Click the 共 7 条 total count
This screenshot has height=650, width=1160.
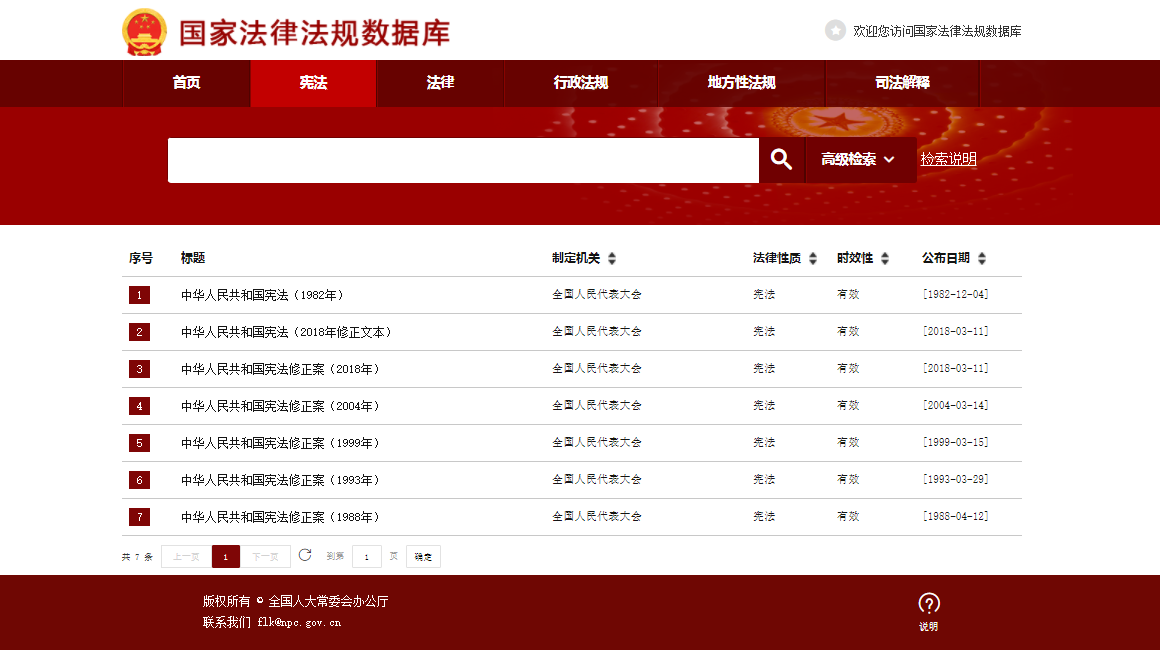point(137,557)
